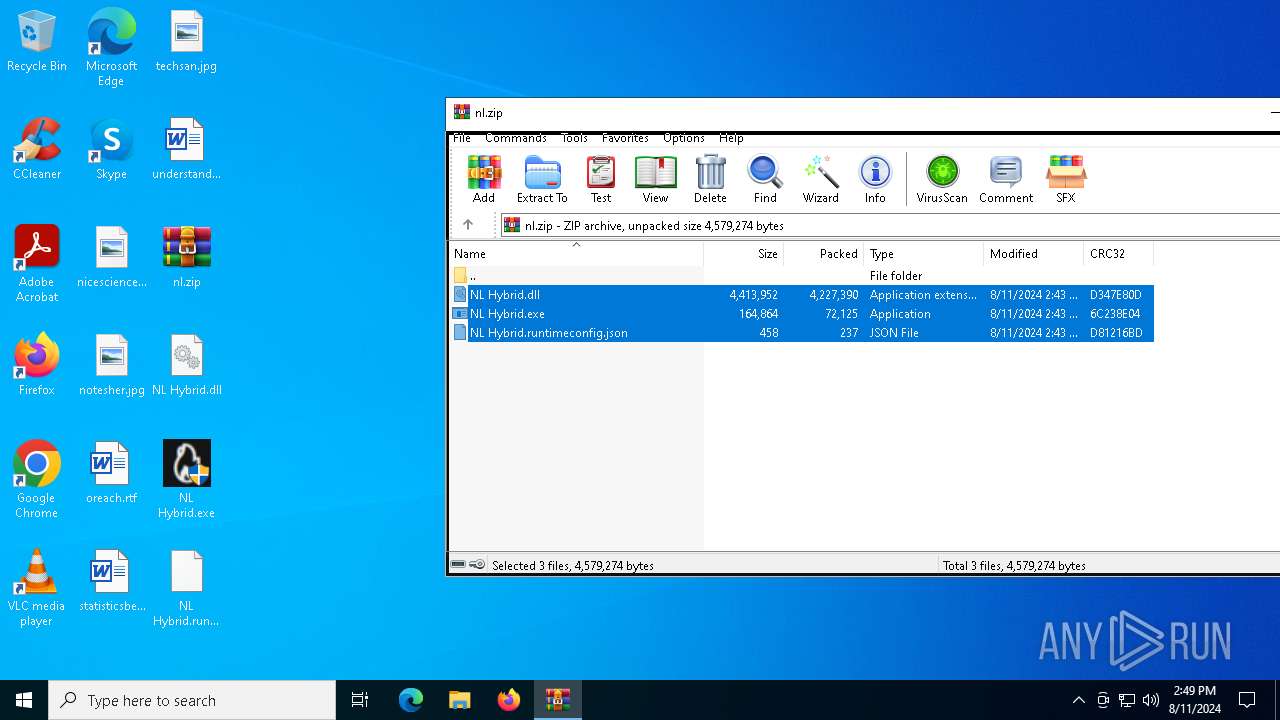This screenshot has height=720, width=1280.
Task: Select the CCleaner desktop shortcut
Action: click(x=37, y=149)
